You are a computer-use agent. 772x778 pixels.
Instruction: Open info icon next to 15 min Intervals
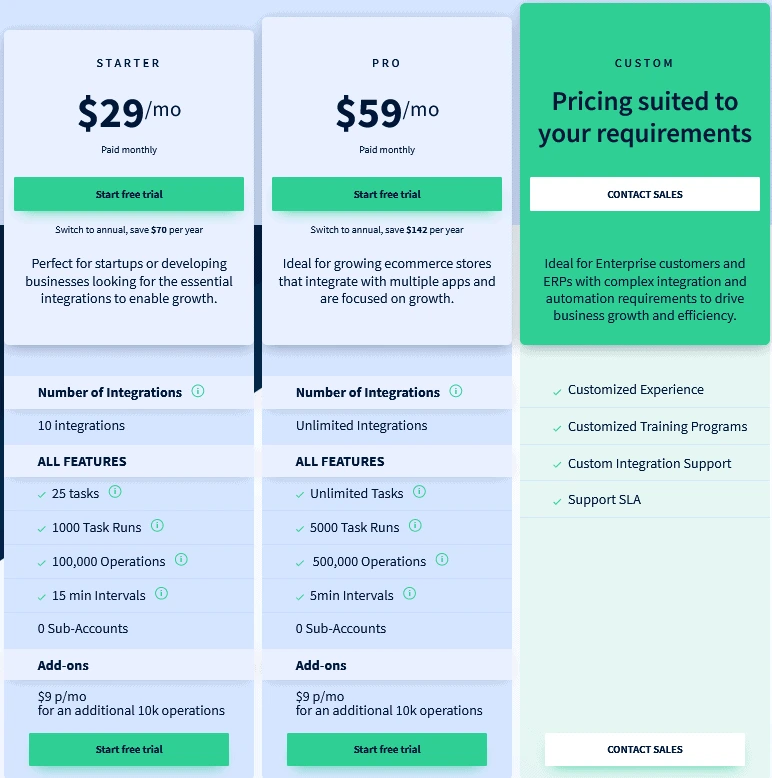tap(161, 593)
